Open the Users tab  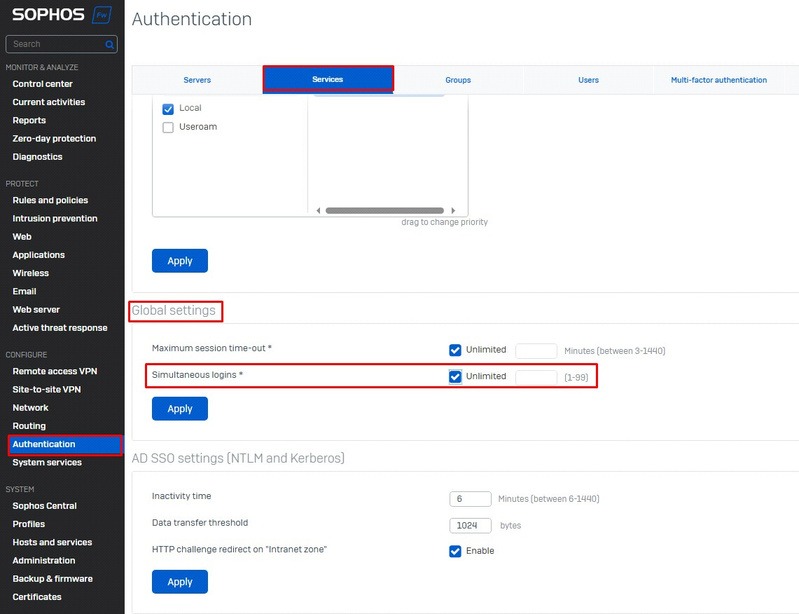[x=588, y=80]
